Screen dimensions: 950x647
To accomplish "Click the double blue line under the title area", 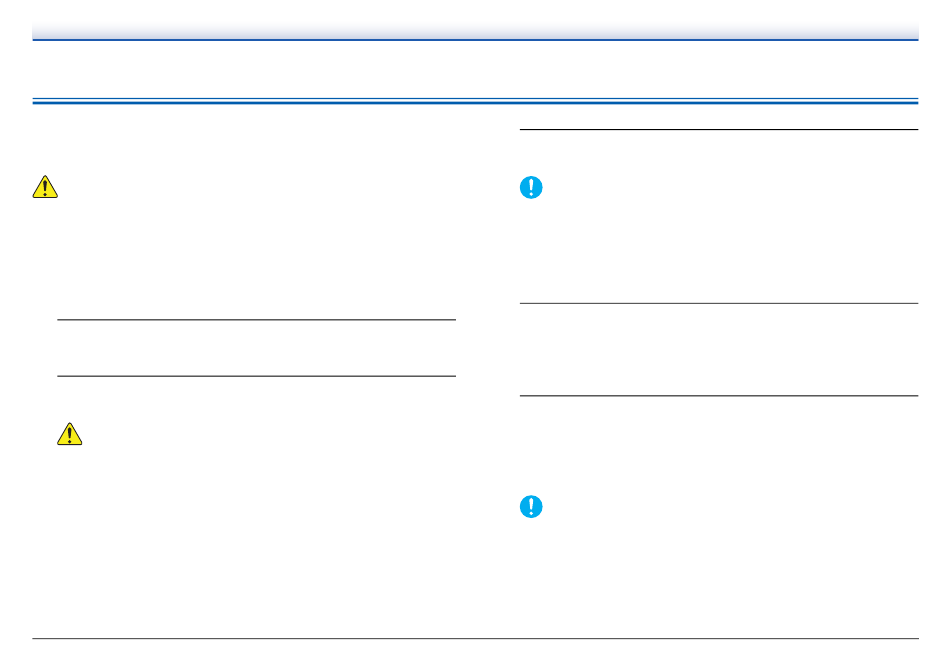I will point(475,101).
